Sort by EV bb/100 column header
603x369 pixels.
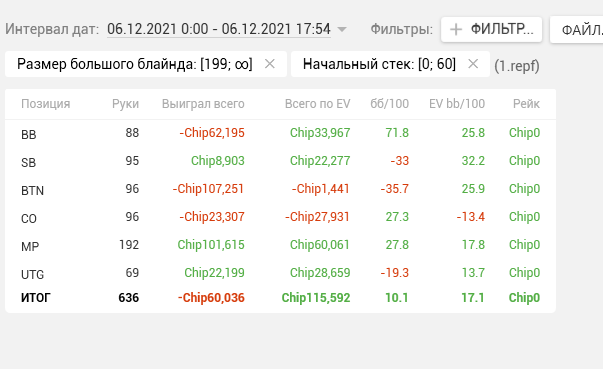tap(457, 104)
